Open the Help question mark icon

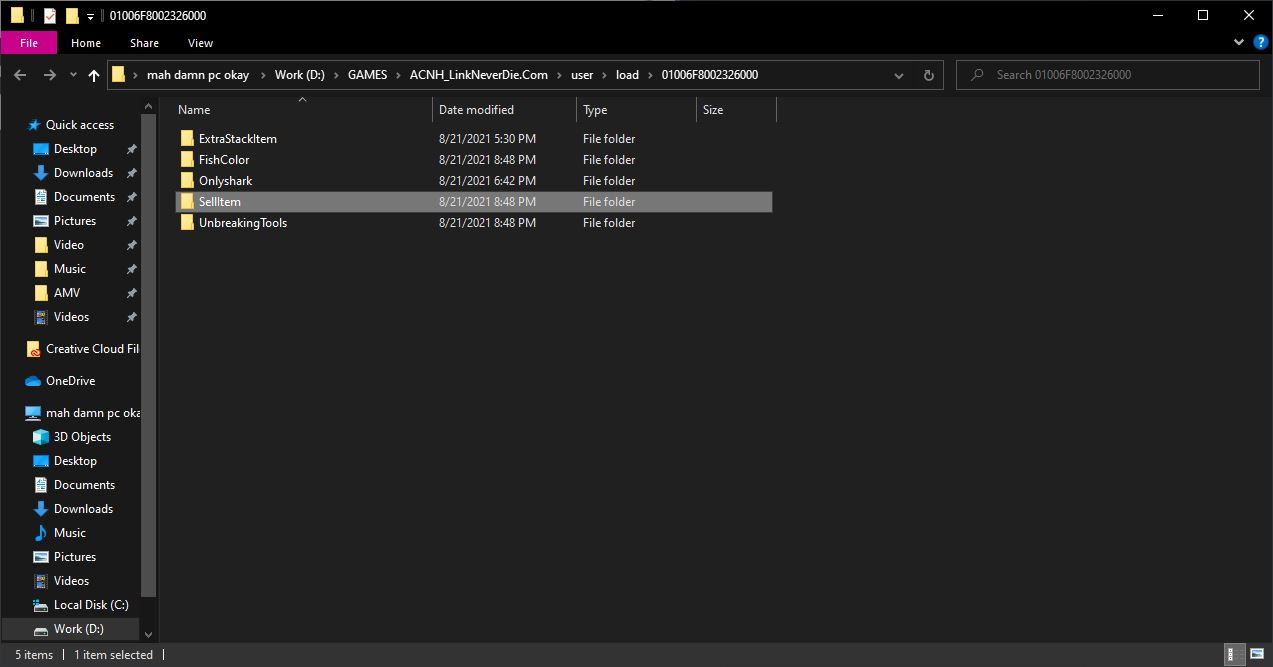point(1260,43)
